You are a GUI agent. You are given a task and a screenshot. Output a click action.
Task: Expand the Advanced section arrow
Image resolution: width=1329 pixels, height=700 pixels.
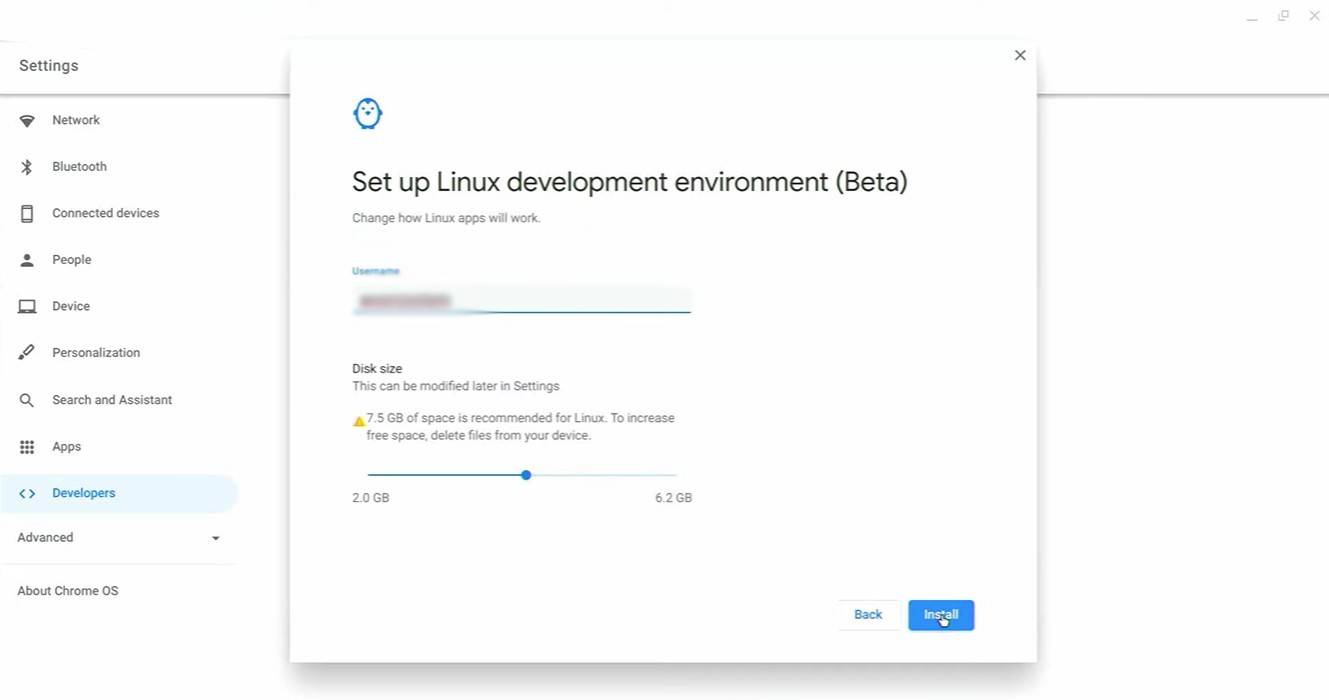(x=215, y=538)
